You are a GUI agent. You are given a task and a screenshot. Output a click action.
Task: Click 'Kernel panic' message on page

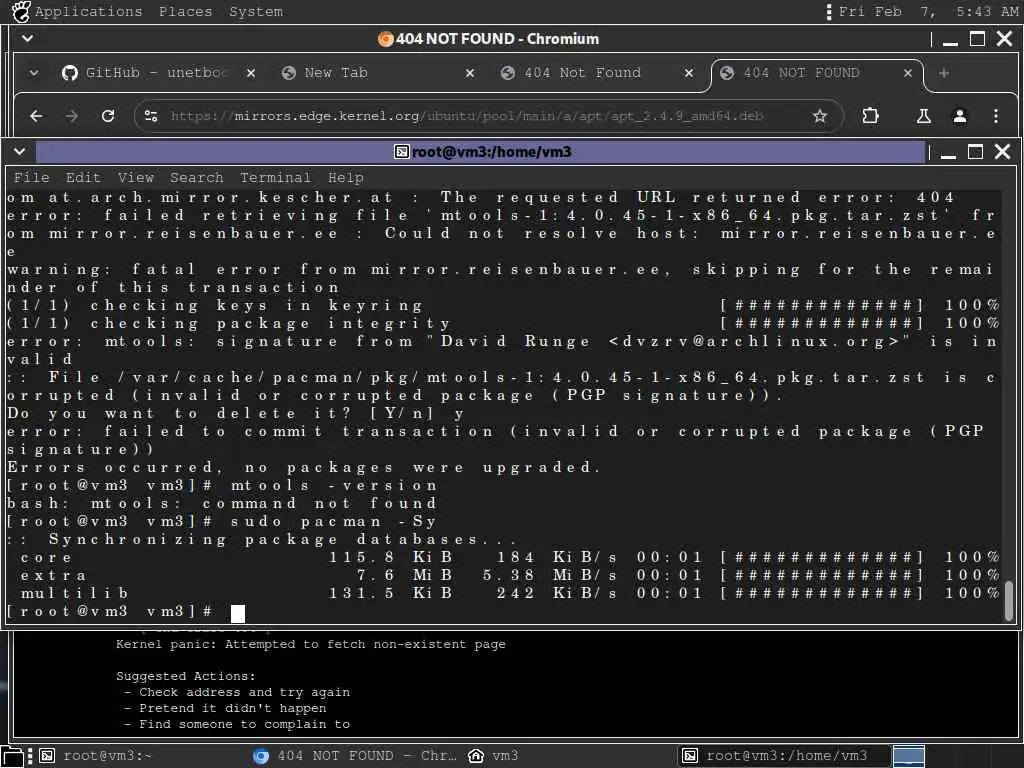pyautogui.click(x=311, y=645)
